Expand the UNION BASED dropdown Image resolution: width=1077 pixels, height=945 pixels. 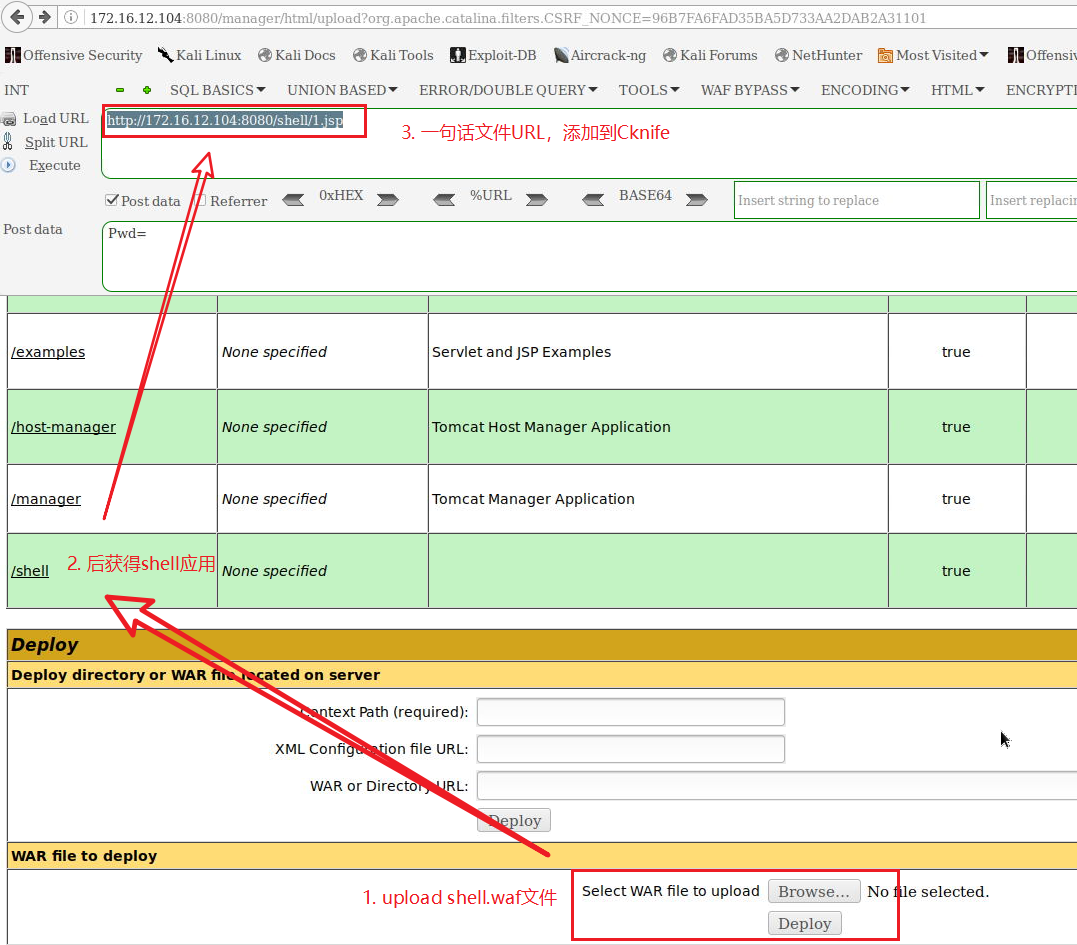pos(342,90)
